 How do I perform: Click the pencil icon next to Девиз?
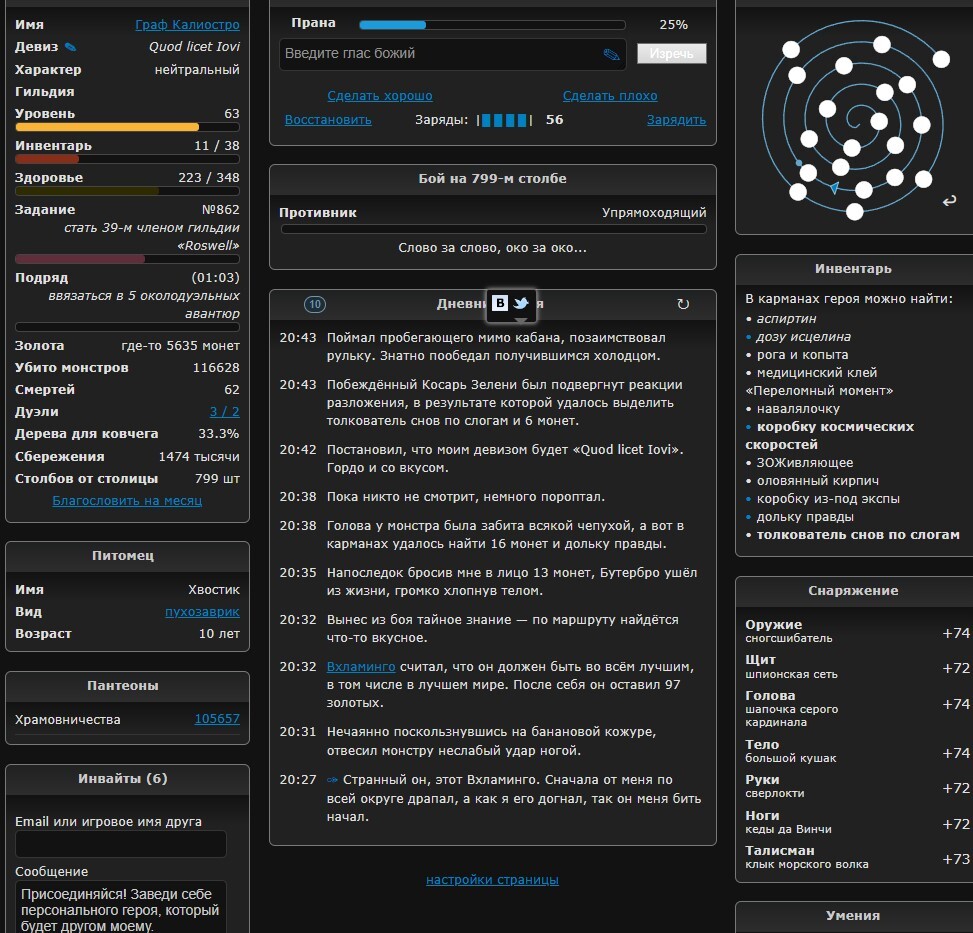pos(70,47)
